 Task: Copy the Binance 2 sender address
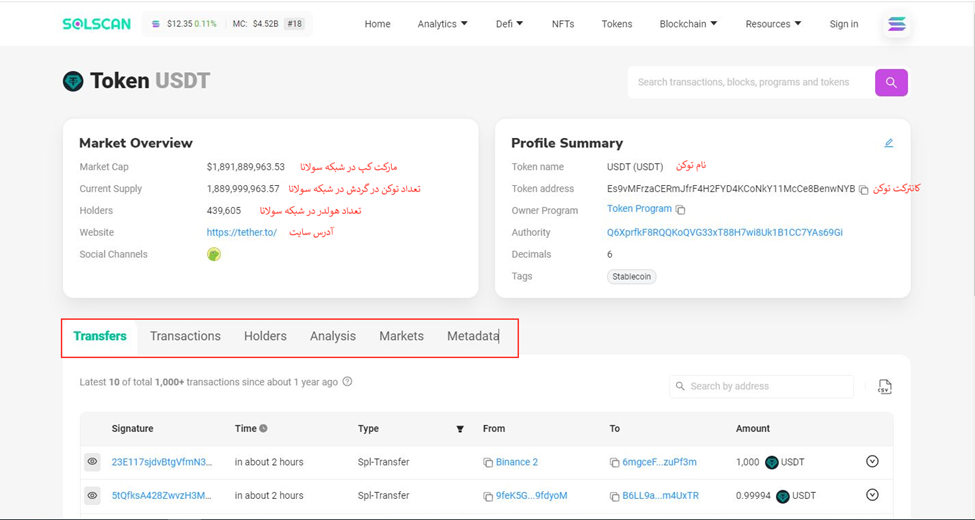pos(488,463)
